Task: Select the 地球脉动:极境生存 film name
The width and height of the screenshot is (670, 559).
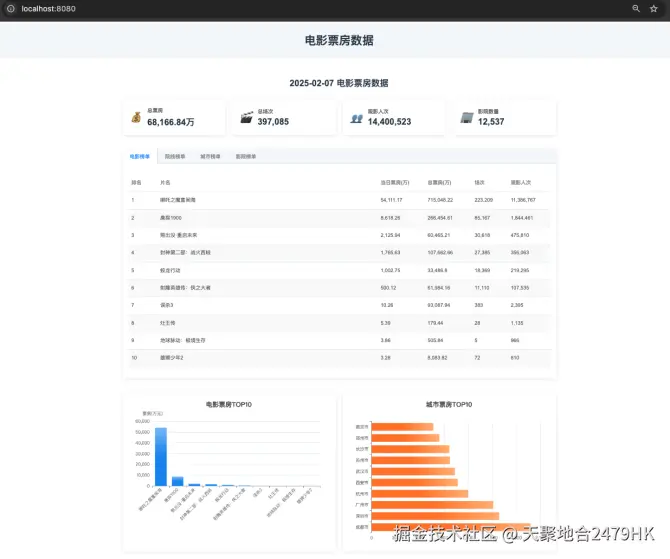Action: pyautogui.click(x=182, y=340)
